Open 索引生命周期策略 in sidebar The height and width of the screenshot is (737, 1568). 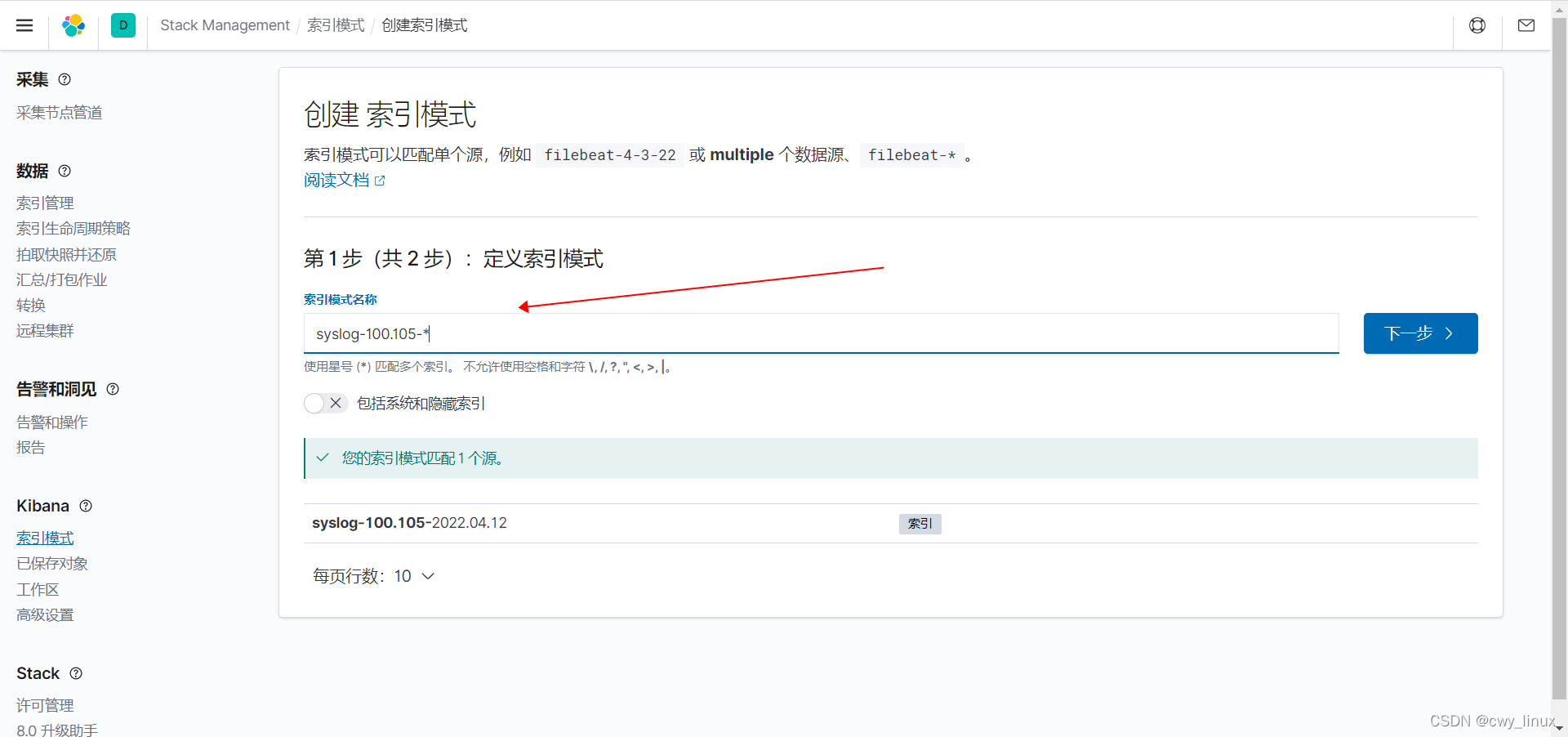point(73,228)
